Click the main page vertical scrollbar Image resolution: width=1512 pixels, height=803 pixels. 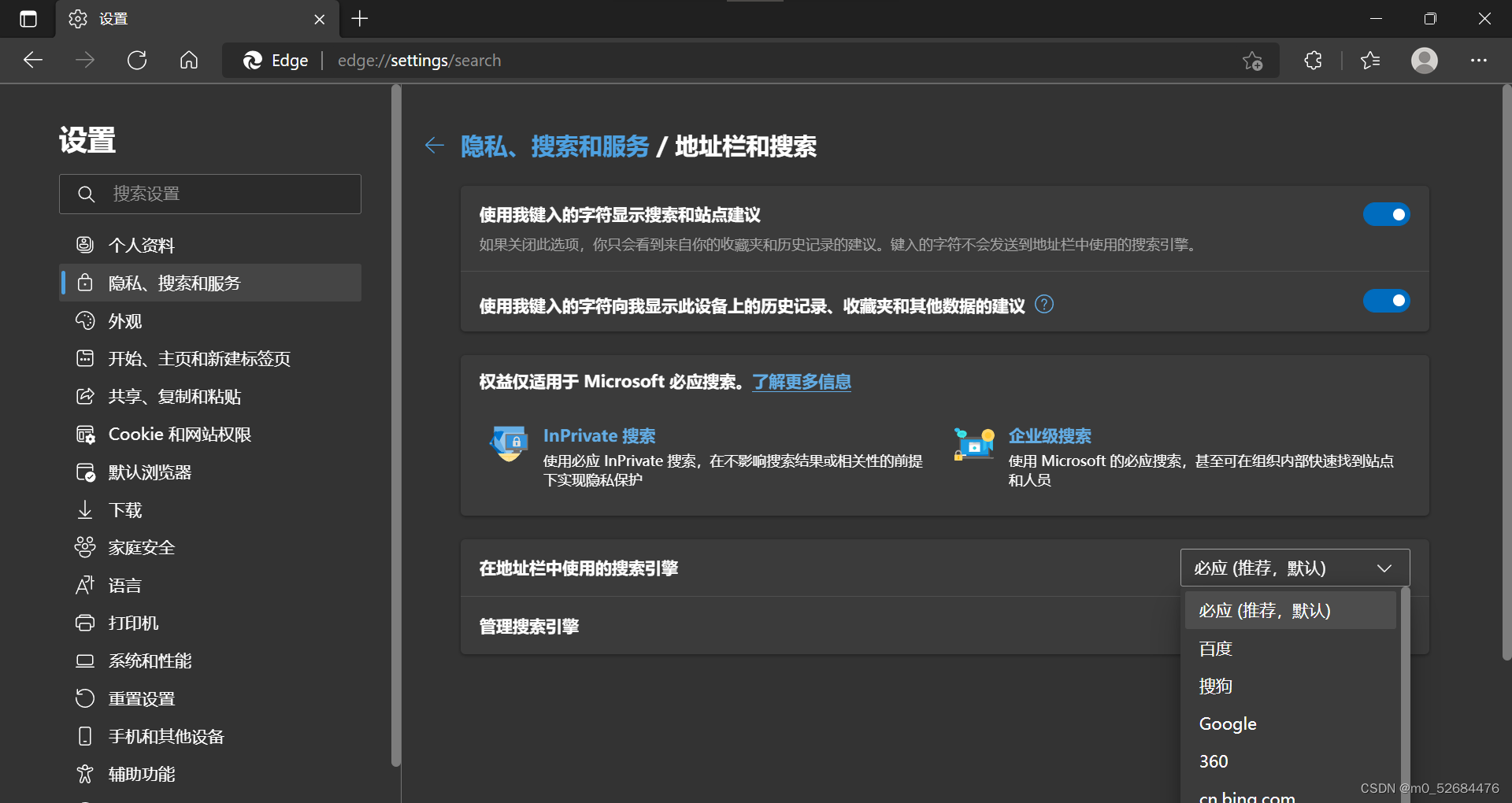1506,372
